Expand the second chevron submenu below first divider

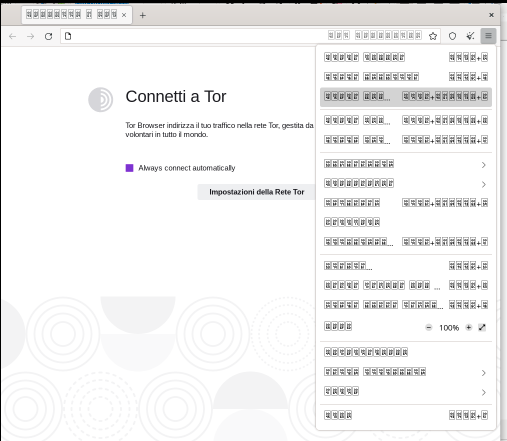[x=406, y=184]
